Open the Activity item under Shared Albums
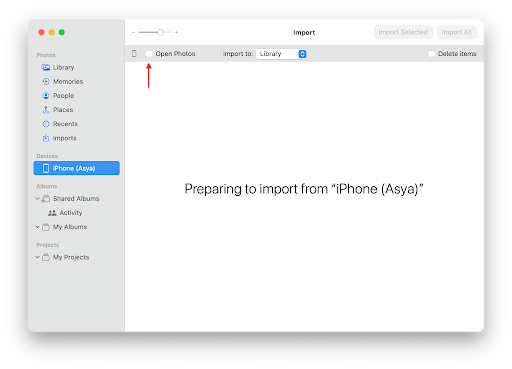The width and height of the screenshot is (512, 369). pos(71,213)
